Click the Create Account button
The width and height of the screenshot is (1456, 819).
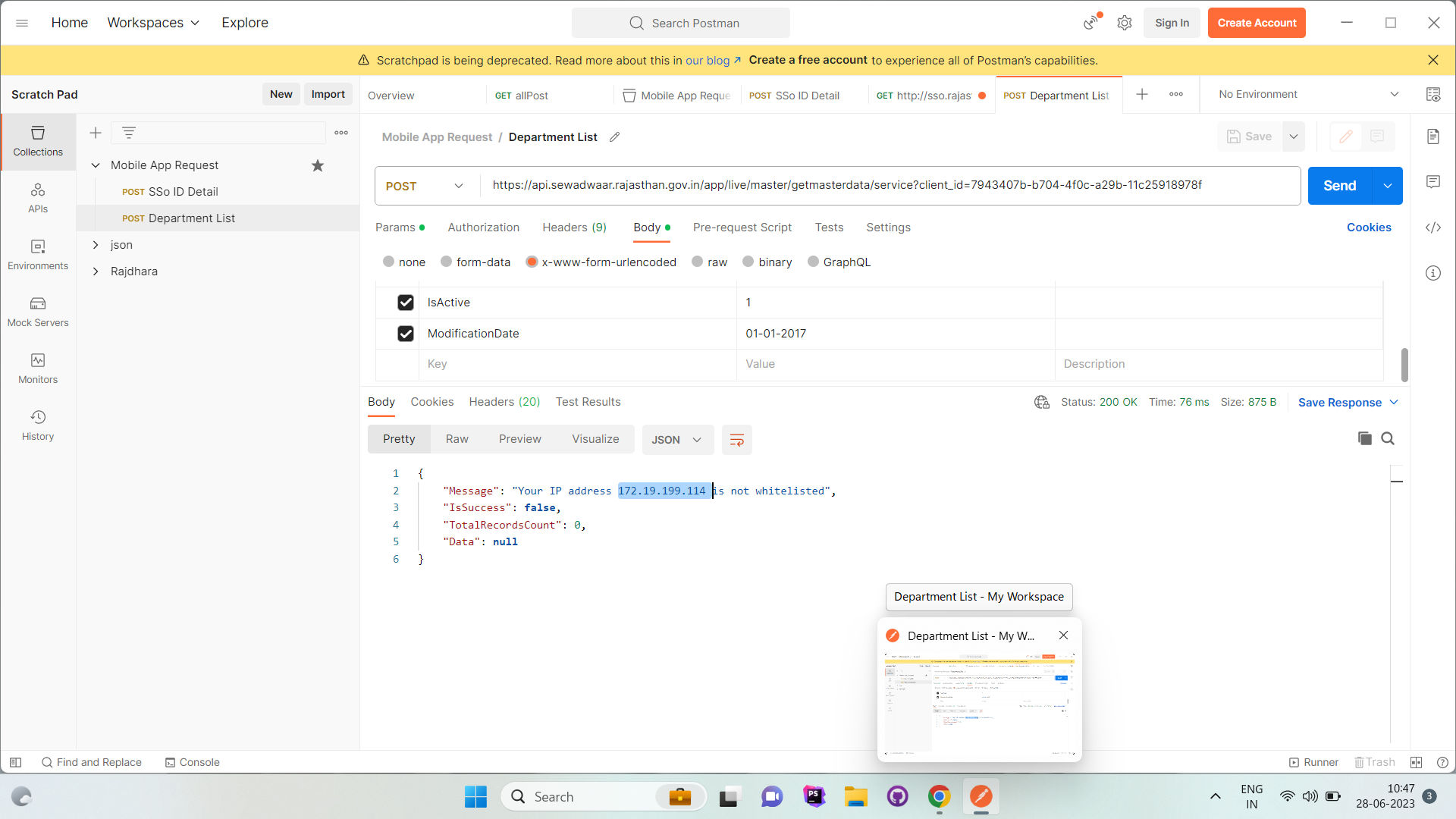[x=1257, y=23]
